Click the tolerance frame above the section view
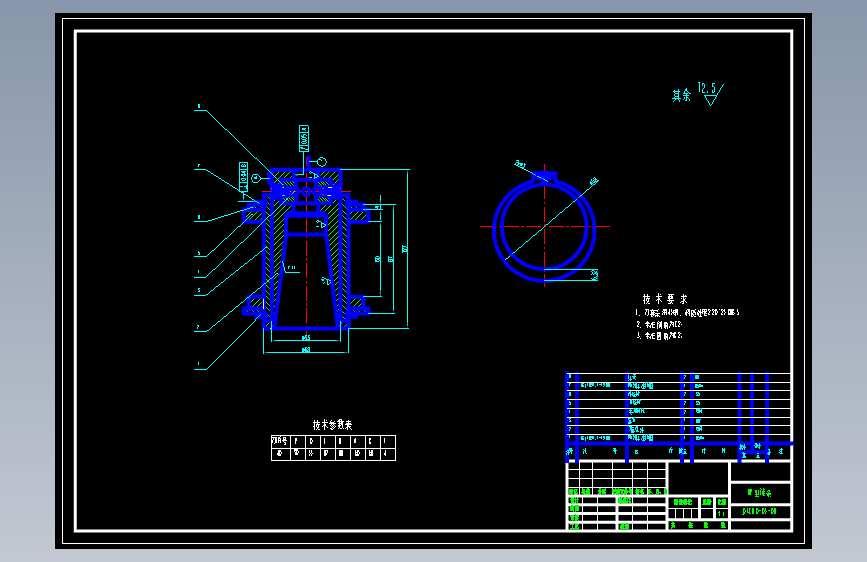Viewport: 867px width, 562px height. (x=304, y=138)
